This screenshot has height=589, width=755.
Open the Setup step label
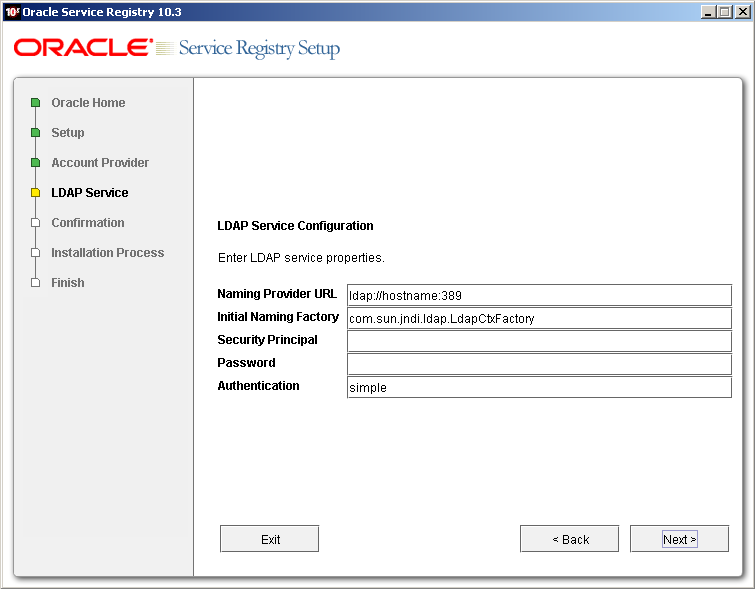[68, 132]
